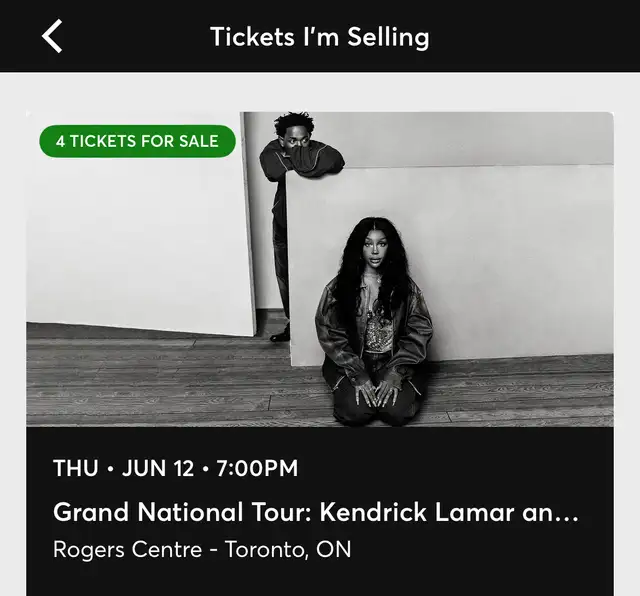Select the venue line "Rogers Centre - Toronto, ON"

coord(202,549)
